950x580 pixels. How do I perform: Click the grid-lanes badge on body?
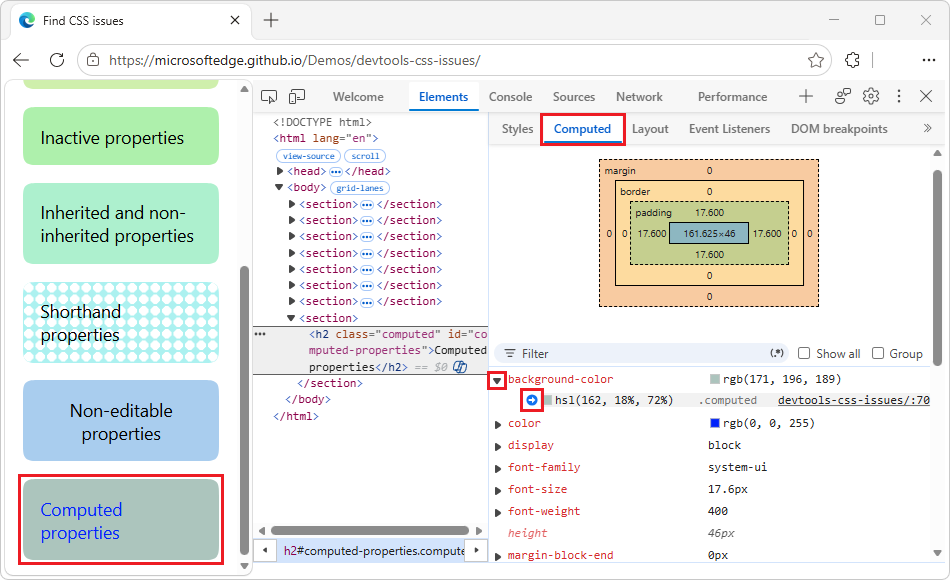point(360,188)
